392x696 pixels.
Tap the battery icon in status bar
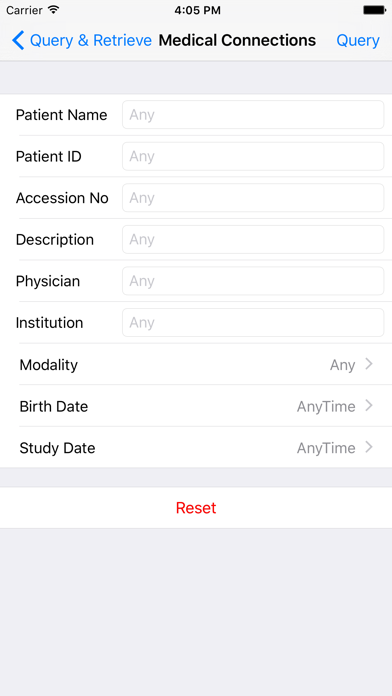click(x=374, y=10)
